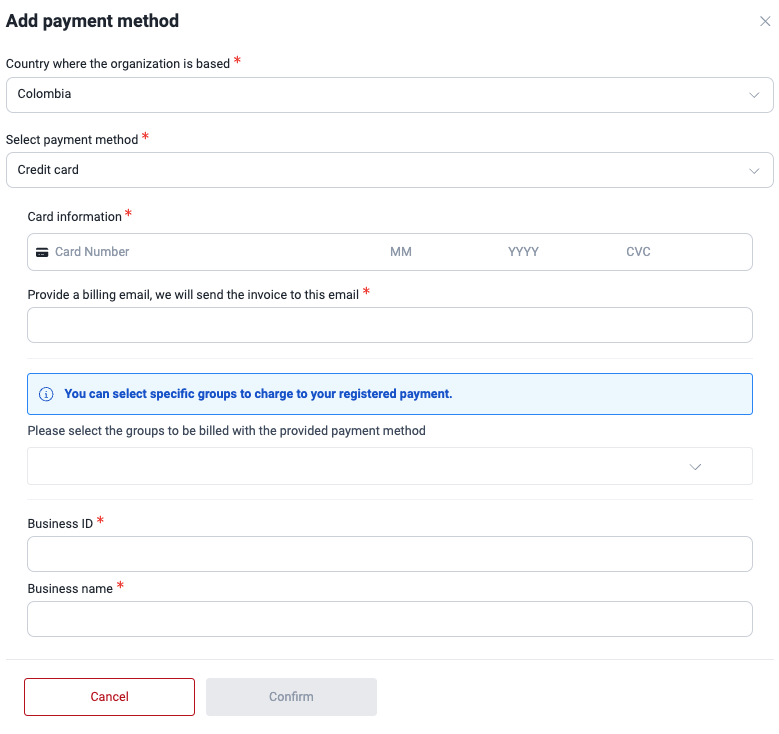Image resolution: width=779 pixels, height=734 pixels.
Task: Click the blue banner text about groups
Action: point(258,394)
